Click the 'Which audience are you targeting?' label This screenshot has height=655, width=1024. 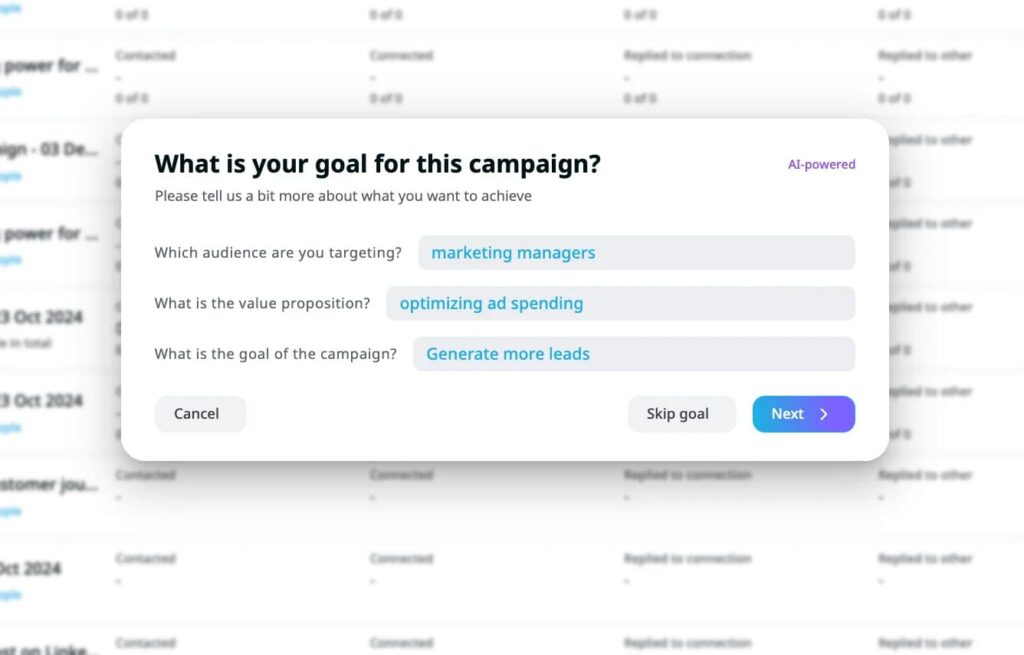coord(278,253)
